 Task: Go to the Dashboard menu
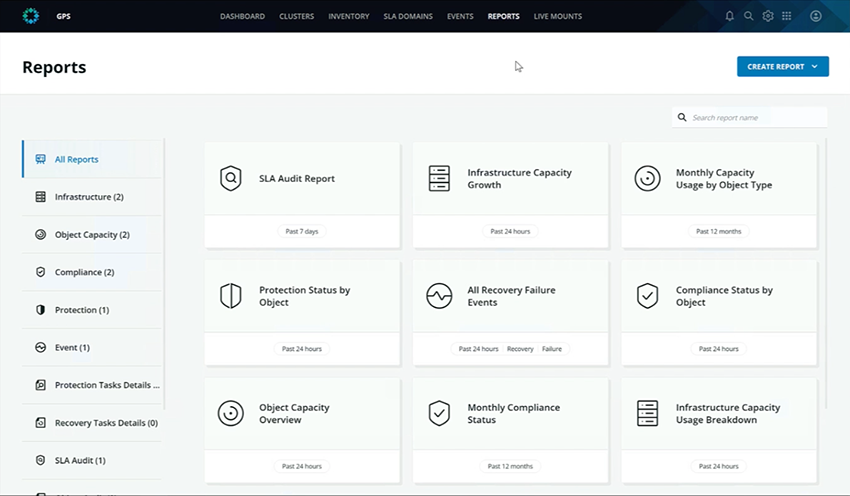point(242,16)
